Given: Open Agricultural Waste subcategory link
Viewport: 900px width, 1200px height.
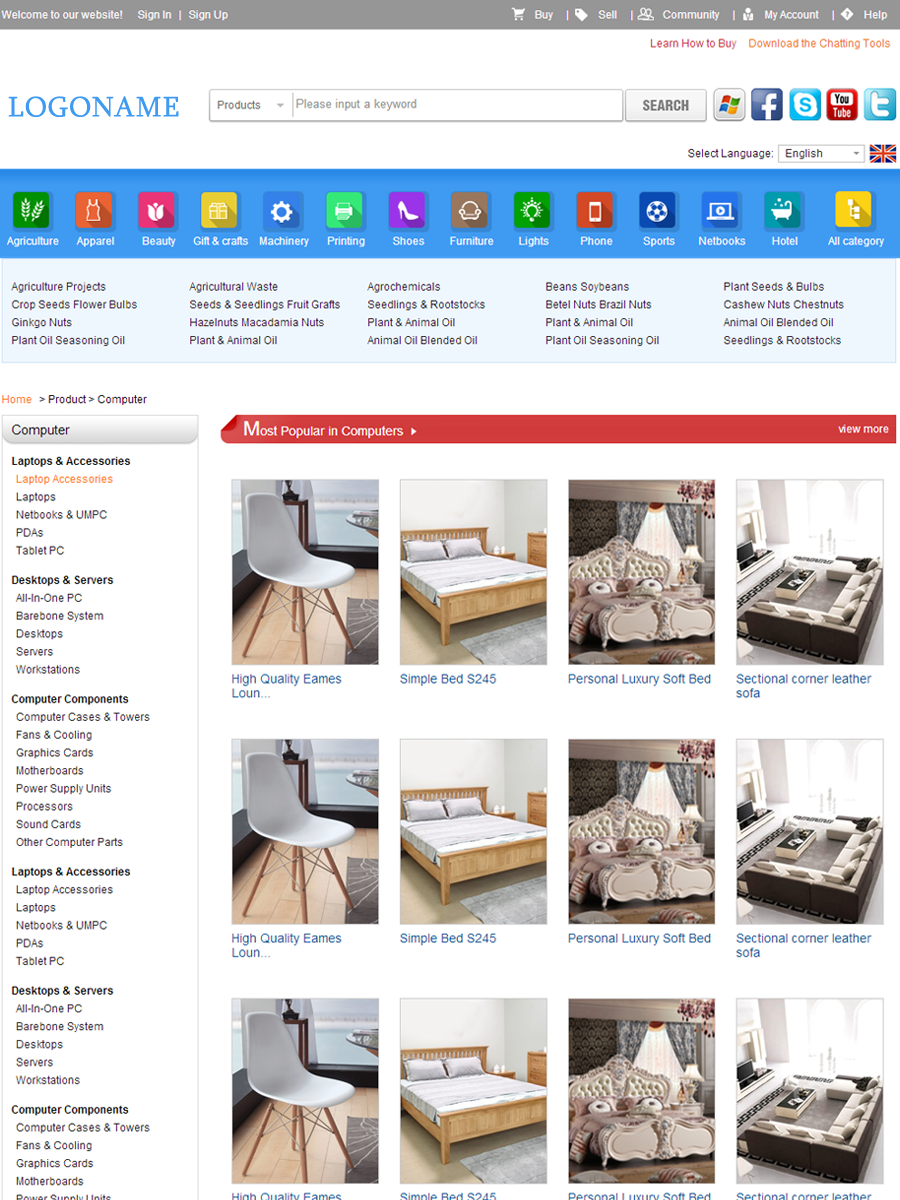Looking at the screenshot, I should click(233, 287).
